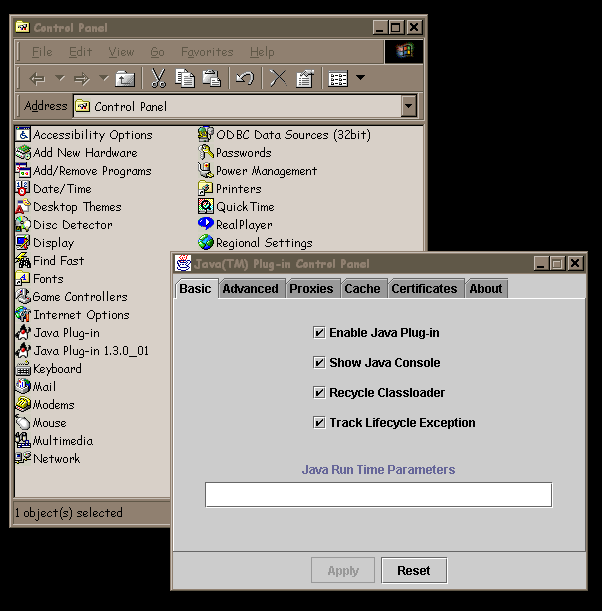Open the Find Fast icon

click(23, 260)
